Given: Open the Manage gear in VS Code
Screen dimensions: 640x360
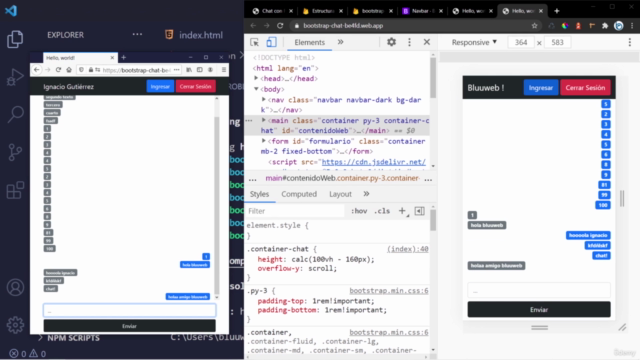Looking at the screenshot, I should tap(15, 325).
